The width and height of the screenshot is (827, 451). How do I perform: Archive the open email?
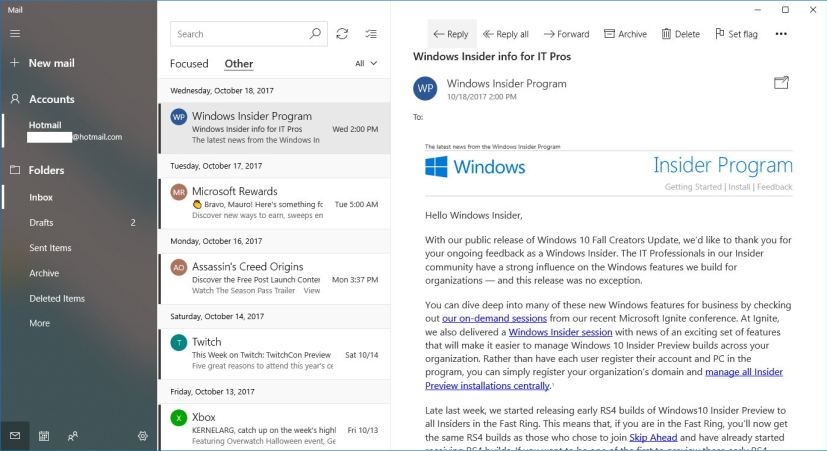[625, 34]
